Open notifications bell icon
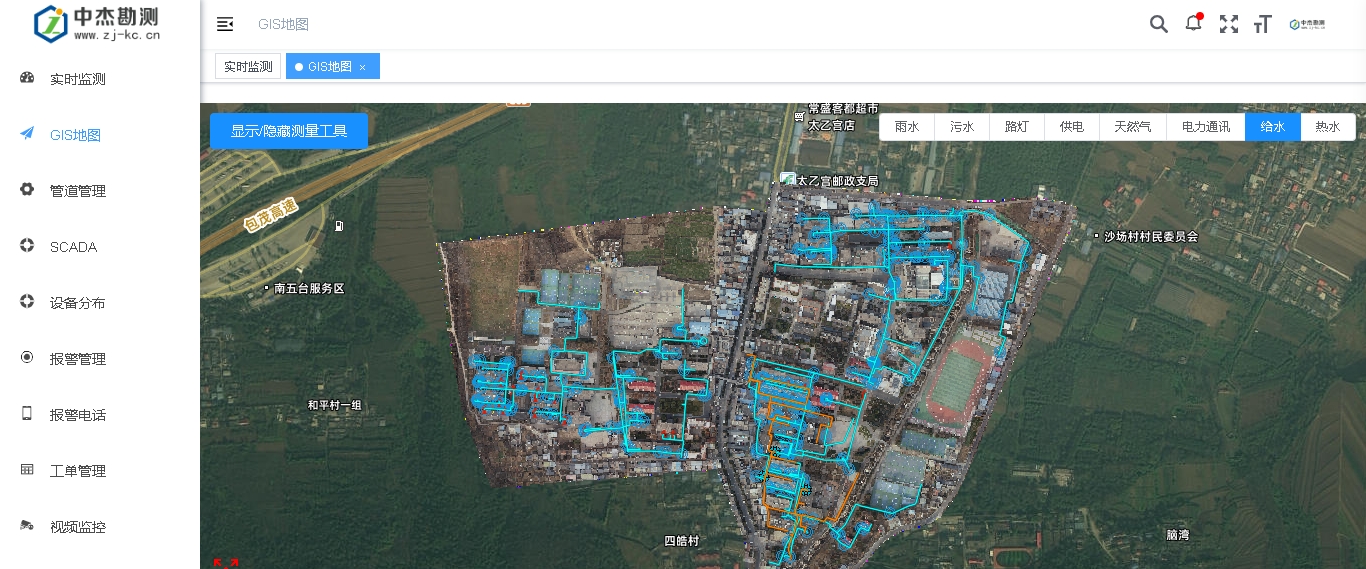 pyautogui.click(x=1193, y=24)
